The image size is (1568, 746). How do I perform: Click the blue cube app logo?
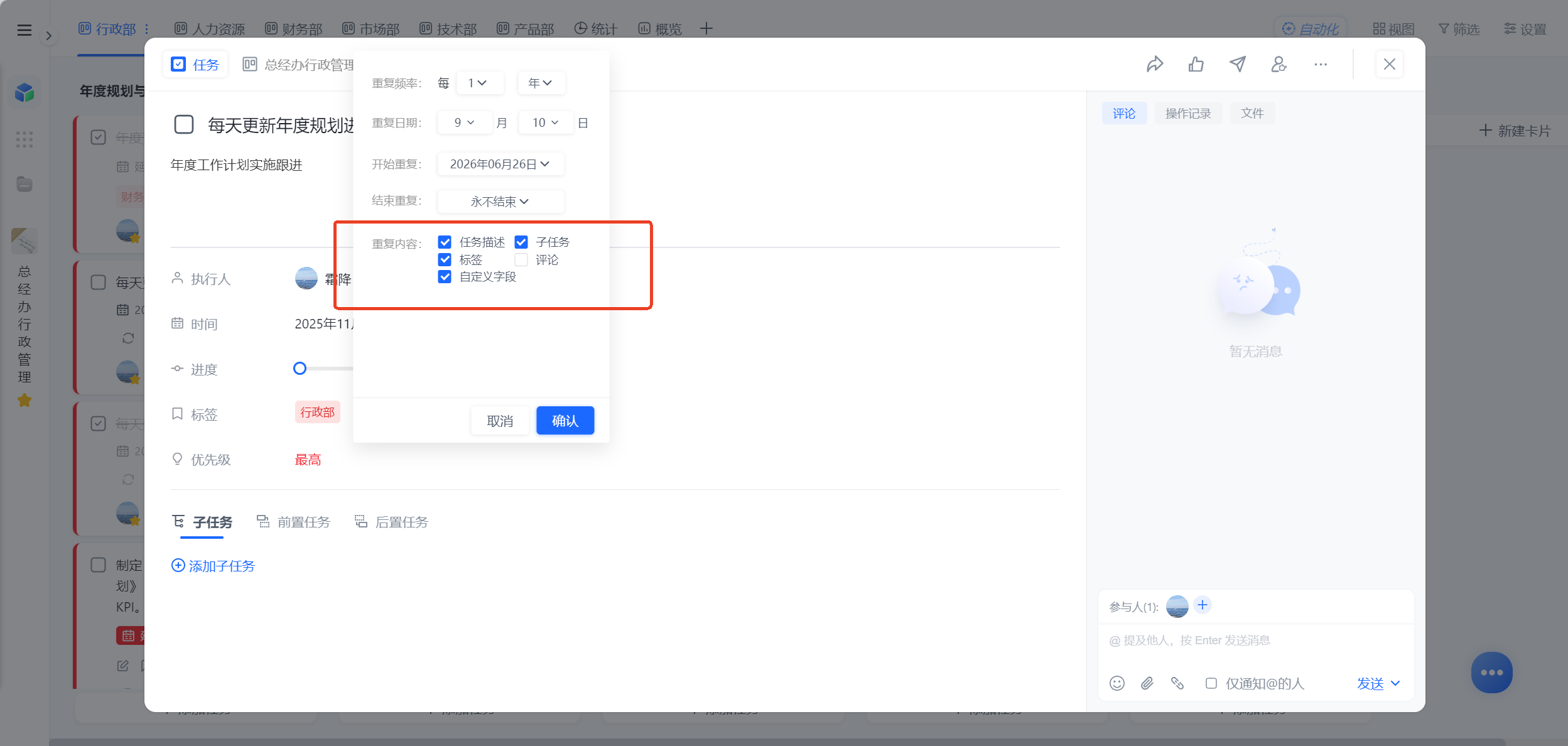pyautogui.click(x=24, y=93)
